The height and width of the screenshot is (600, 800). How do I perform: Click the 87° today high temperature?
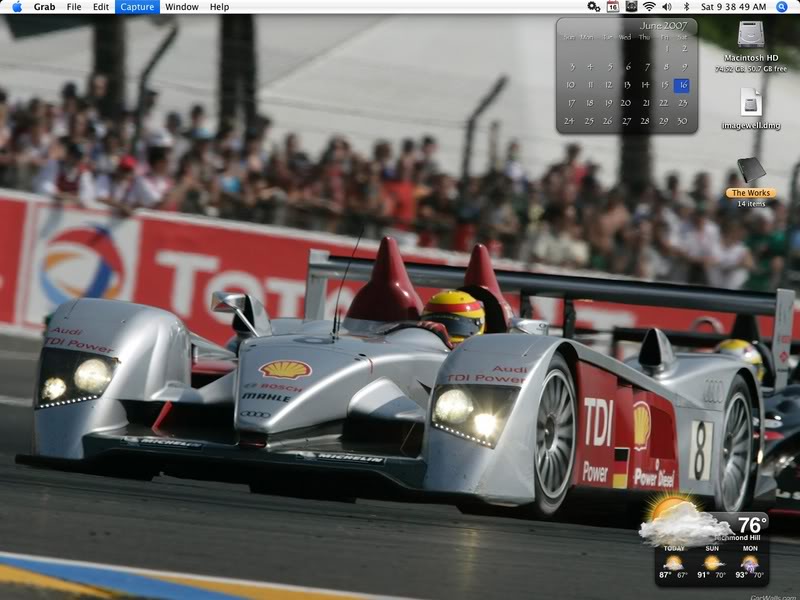point(665,575)
